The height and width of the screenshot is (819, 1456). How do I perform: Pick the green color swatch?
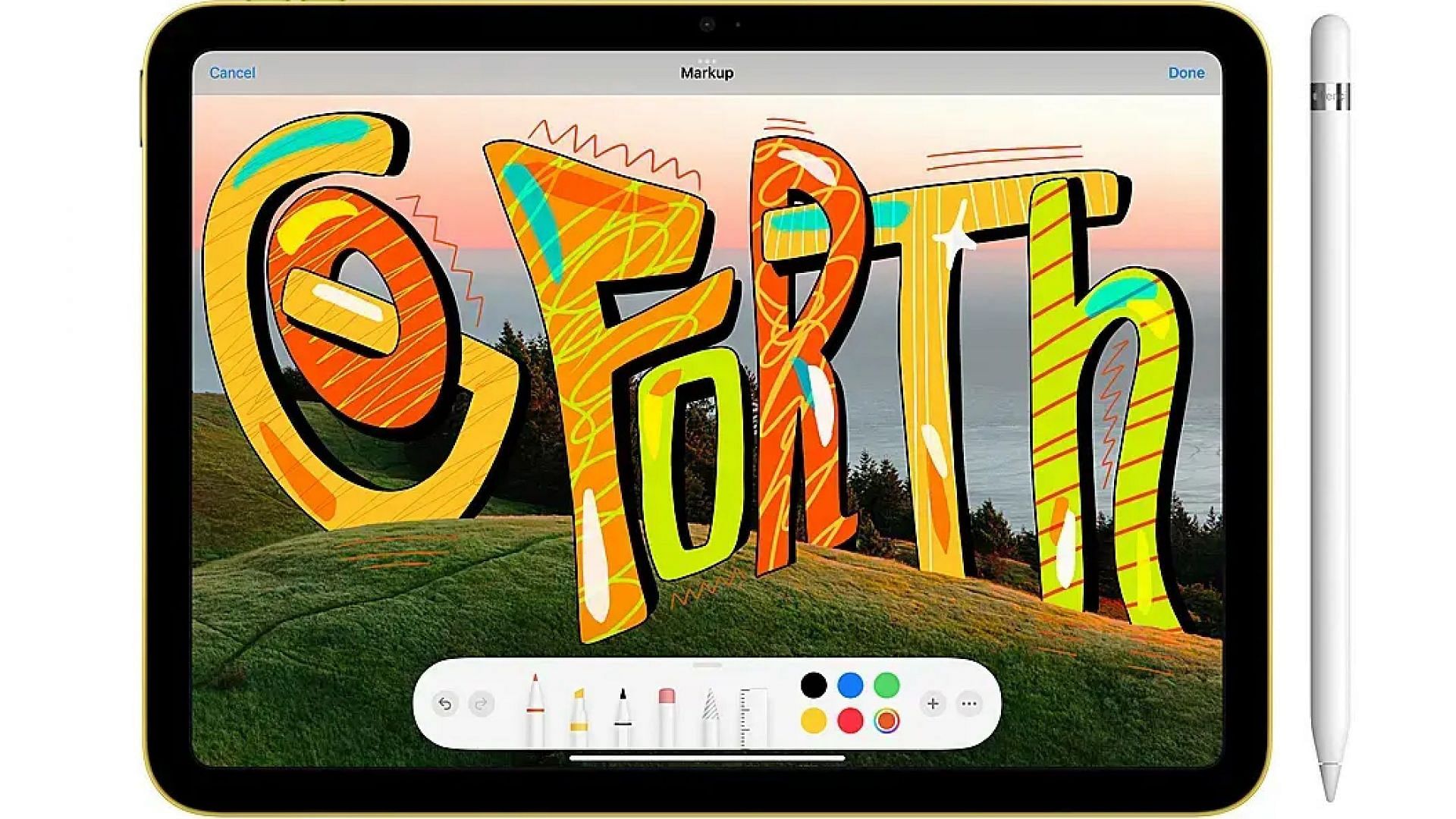pos(886,686)
